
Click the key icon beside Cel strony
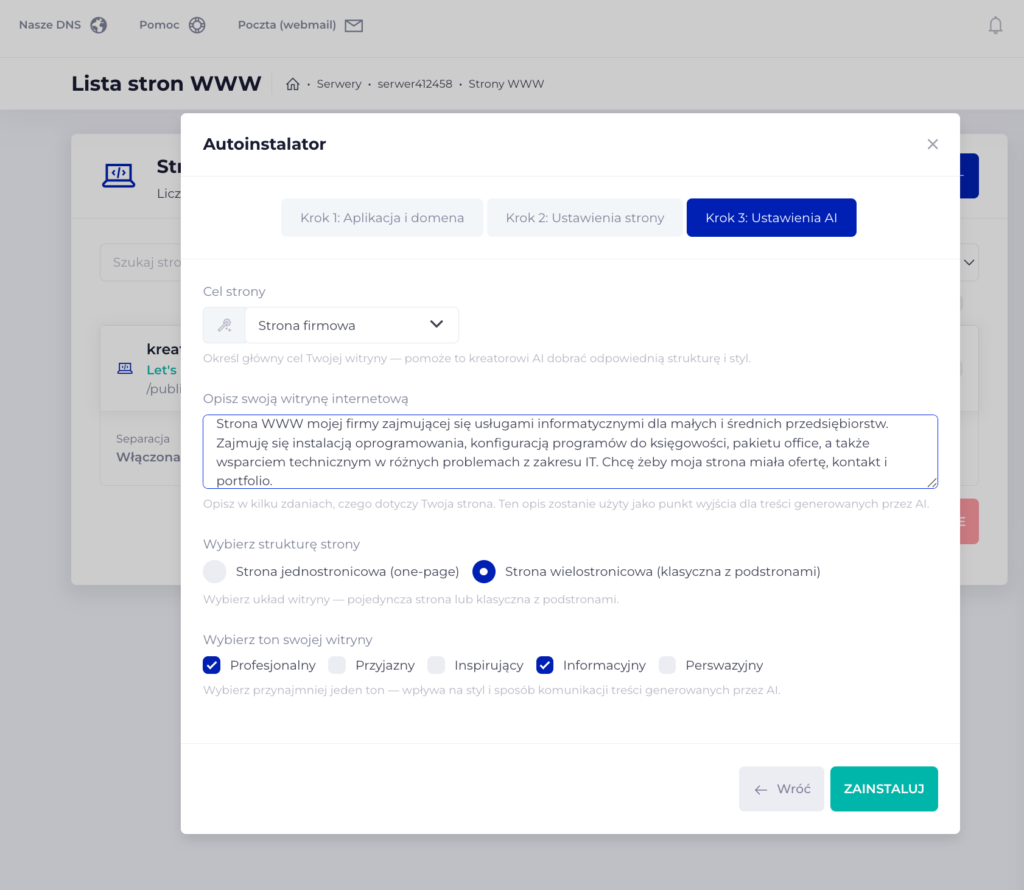click(225, 325)
